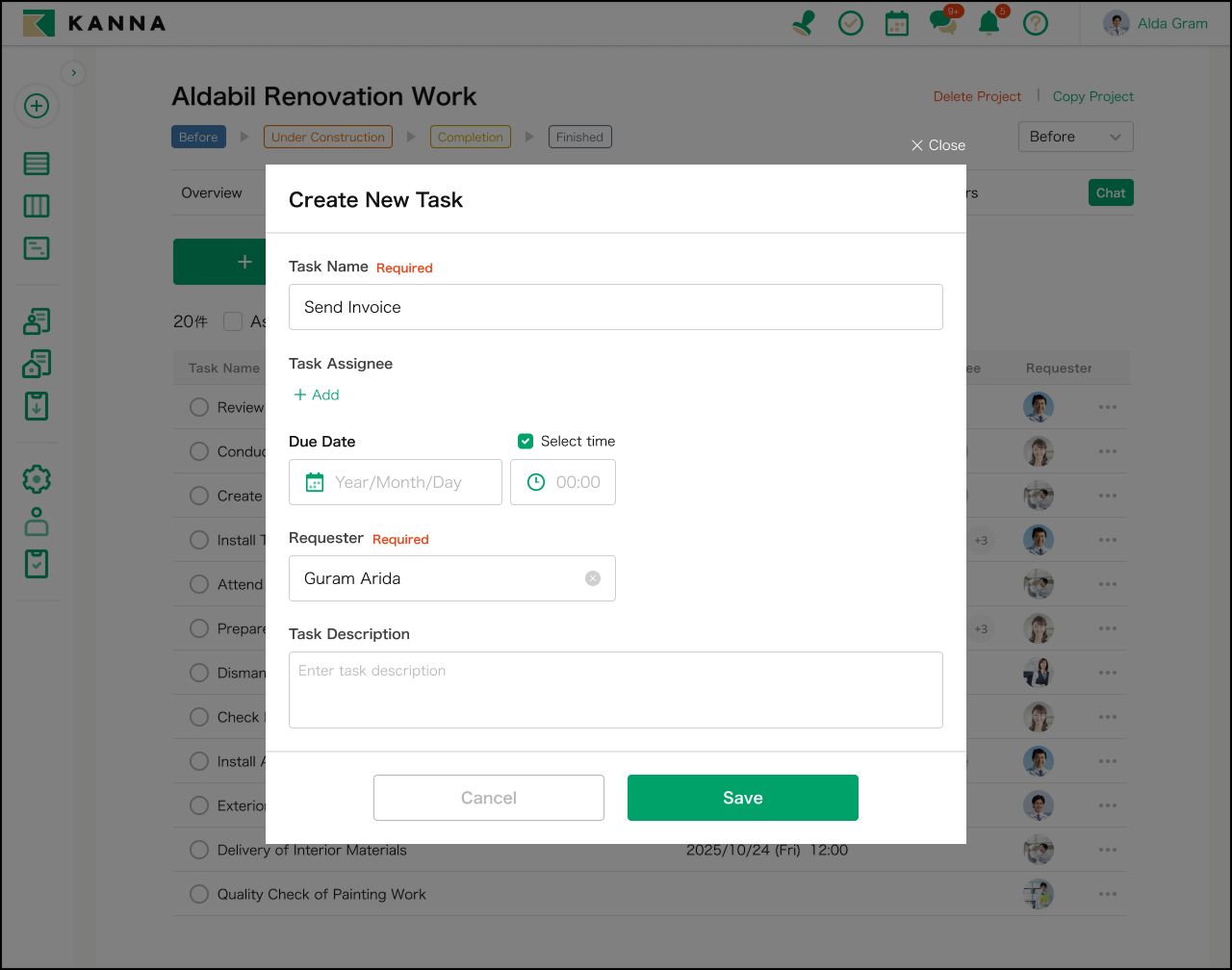Open the time picker field
The width and height of the screenshot is (1232, 970).
563,482
